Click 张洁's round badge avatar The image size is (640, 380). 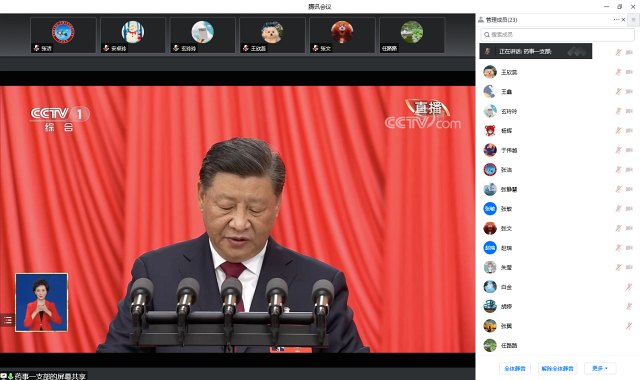tap(490, 169)
